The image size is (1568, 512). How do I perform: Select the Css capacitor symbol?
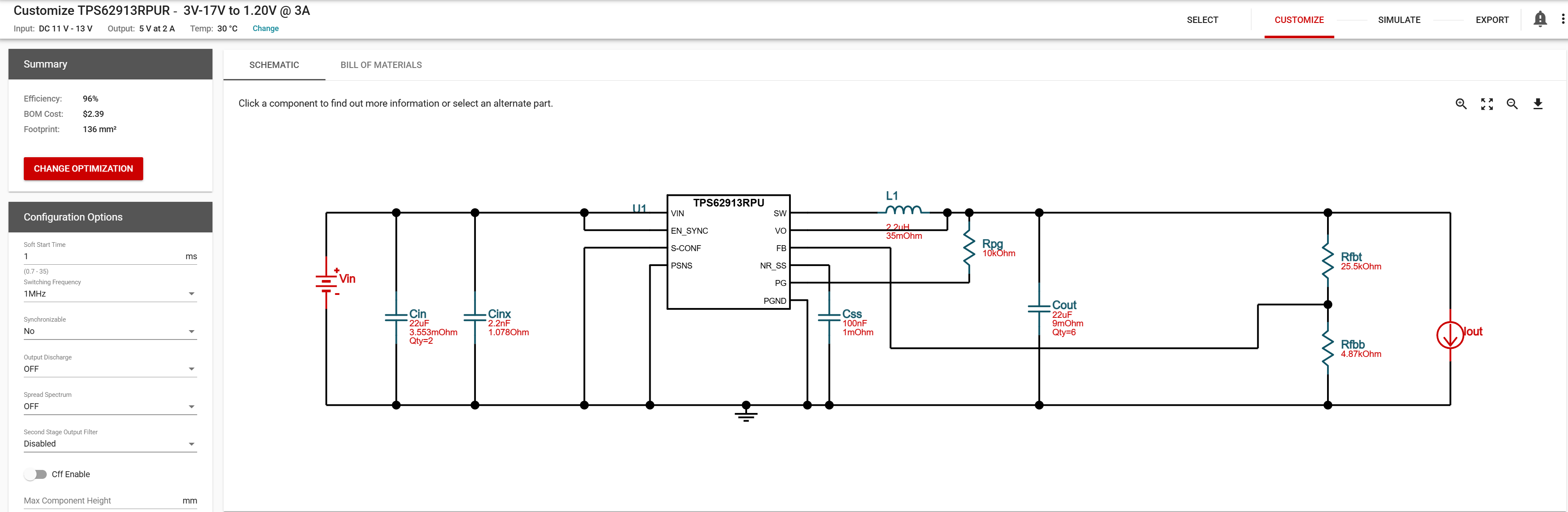coord(829,317)
